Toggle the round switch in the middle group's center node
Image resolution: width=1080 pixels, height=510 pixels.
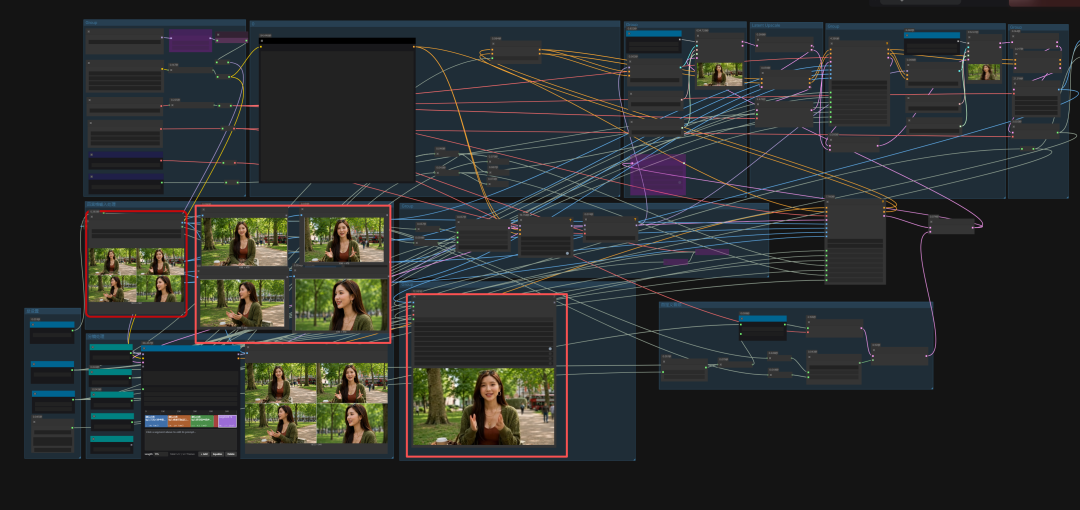[x=568, y=254]
